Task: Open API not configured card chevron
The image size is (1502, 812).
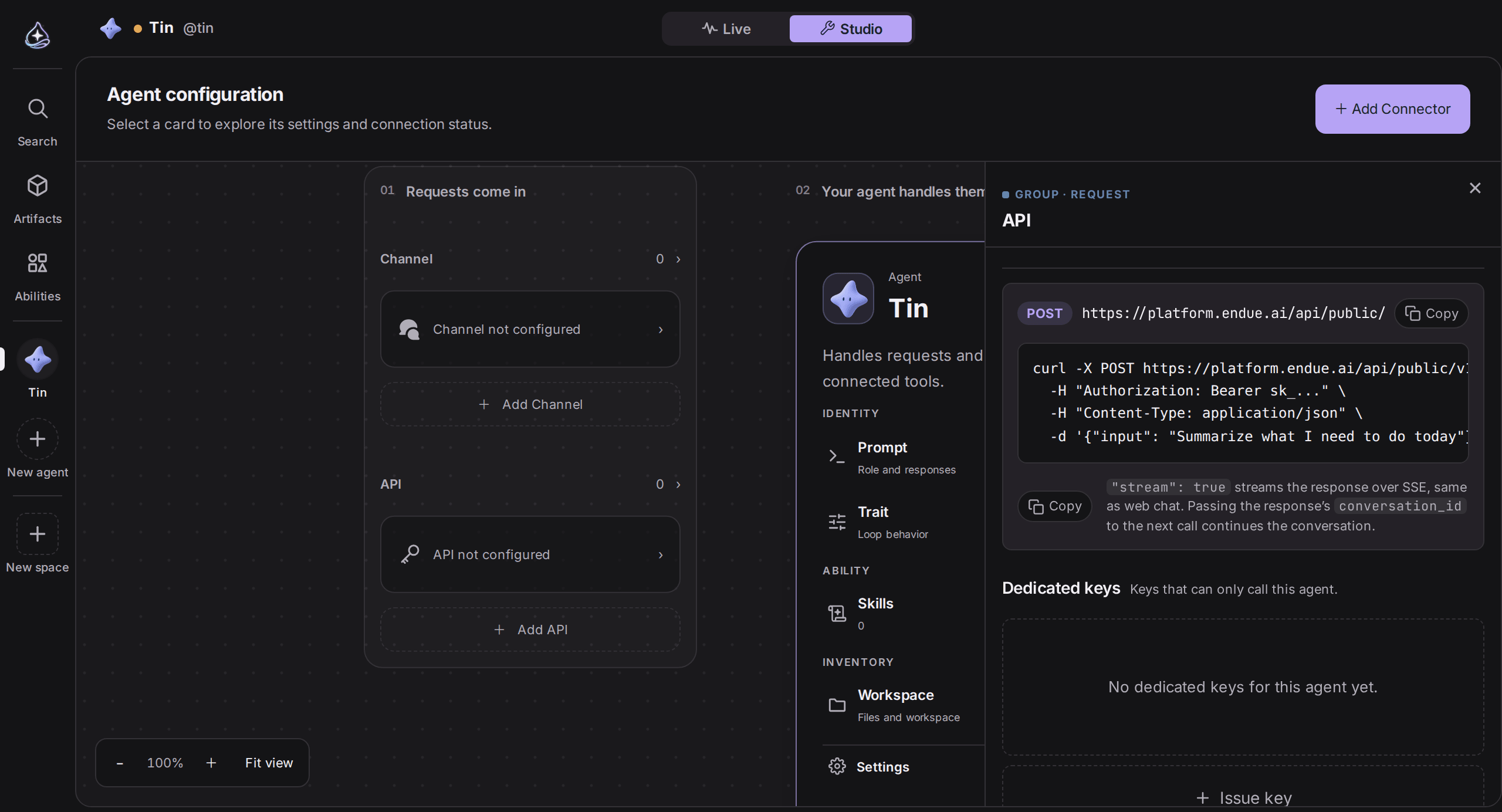Action: [661, 555]
